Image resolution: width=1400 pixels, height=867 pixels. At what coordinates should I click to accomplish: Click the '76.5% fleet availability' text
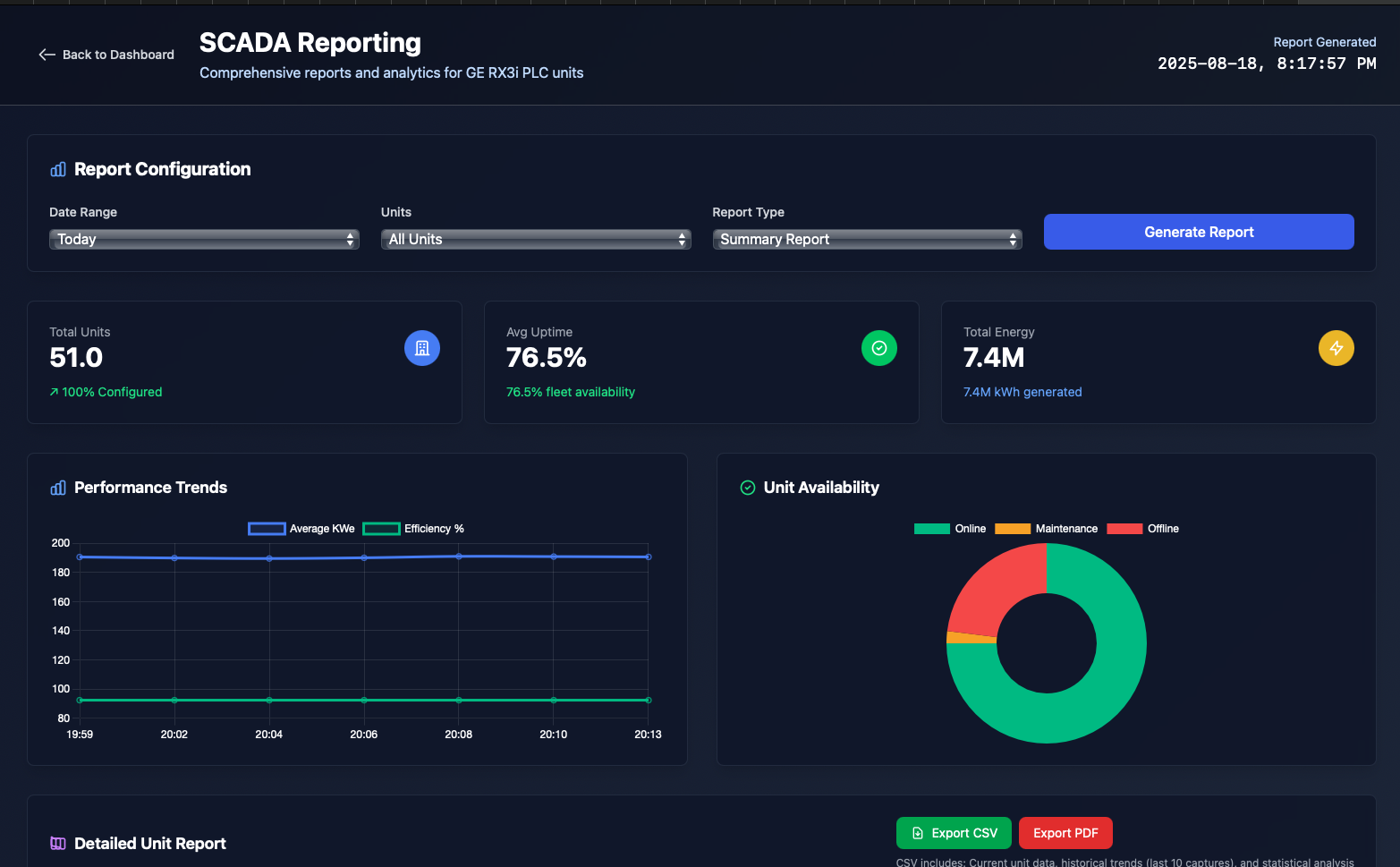click(x=571, y=392)
